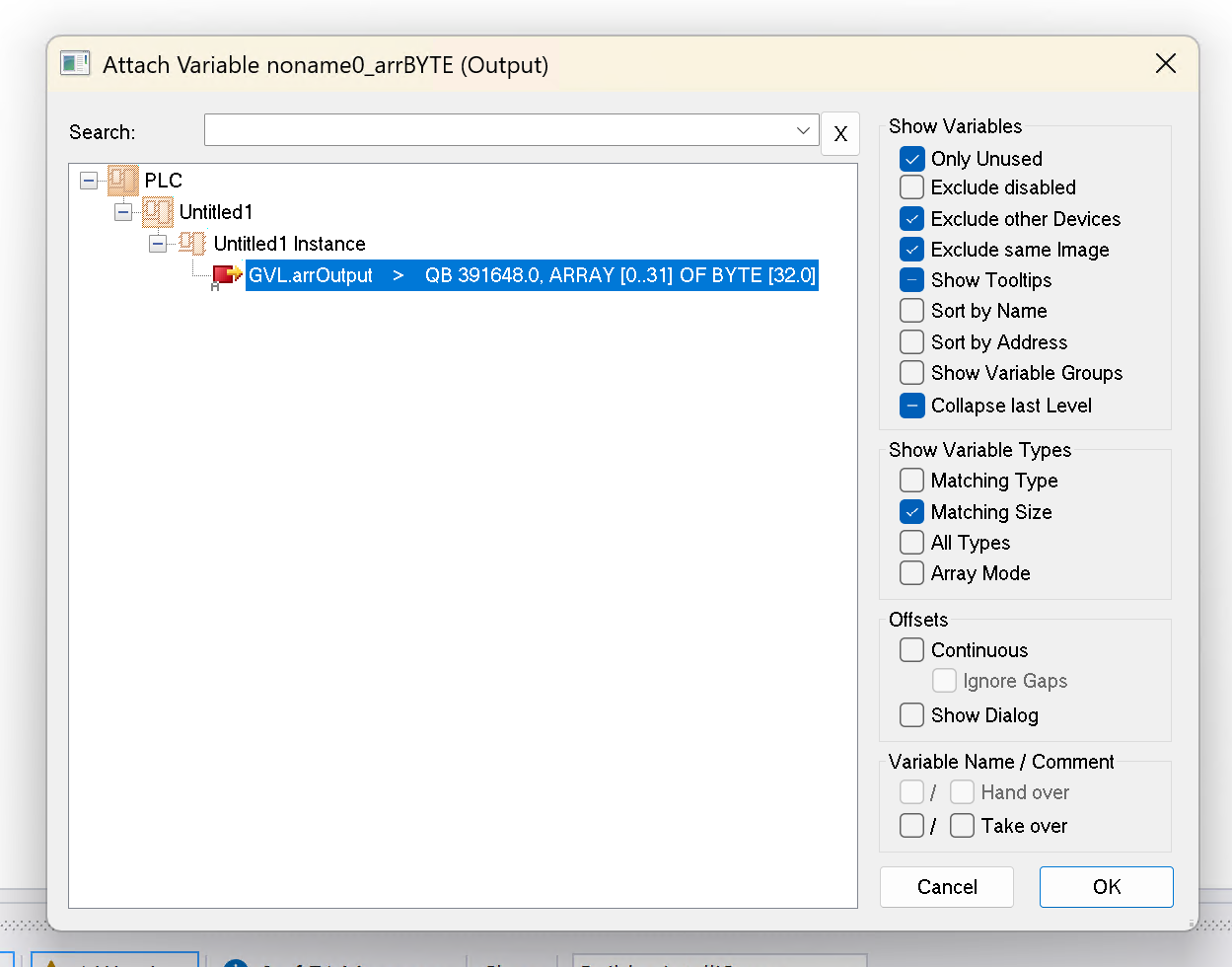Screen dimensions: 1232x967
Task: Enable Matching Type checkbox
Action: click(x=912, y=481)
